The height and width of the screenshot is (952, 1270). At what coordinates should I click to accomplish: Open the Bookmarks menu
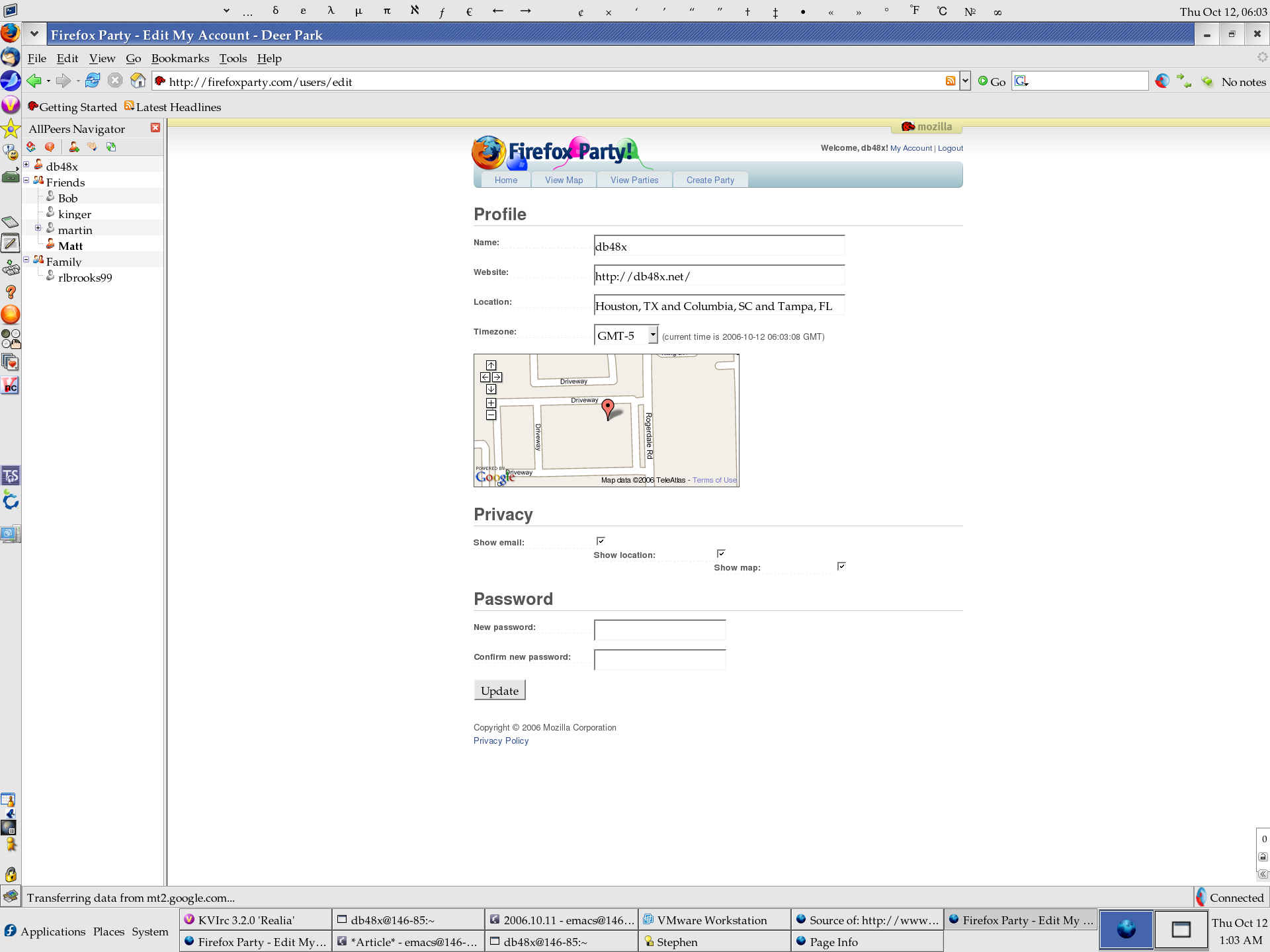tap(180, 58)
